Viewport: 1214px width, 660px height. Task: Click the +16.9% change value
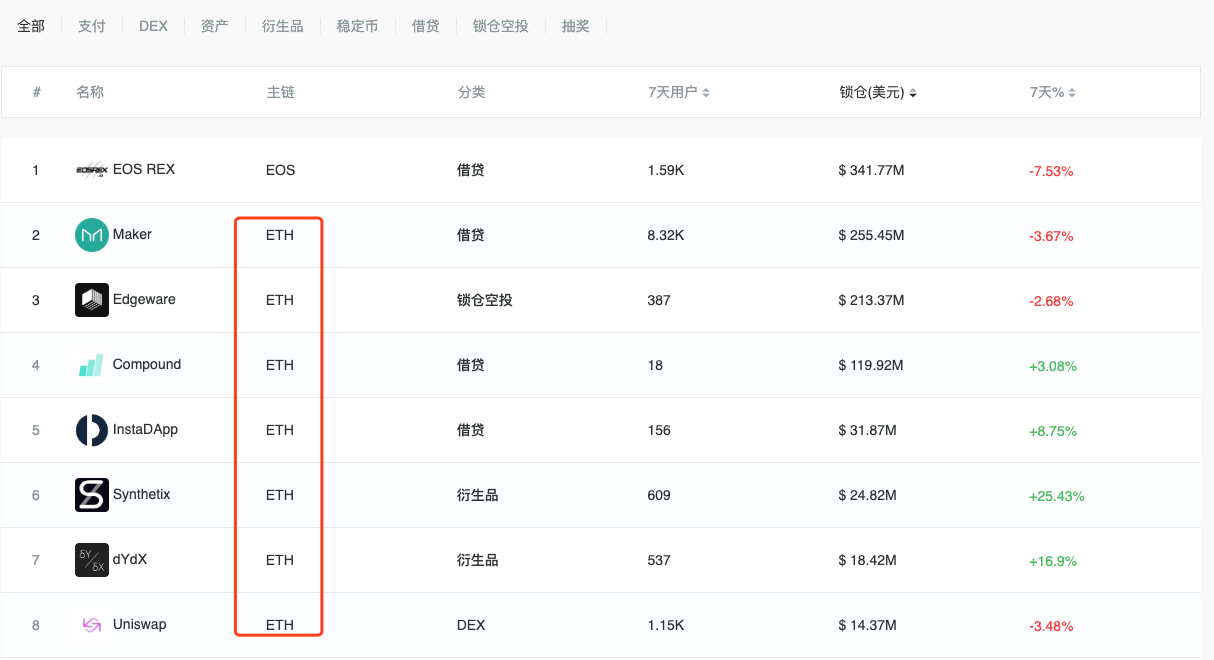1053,561
